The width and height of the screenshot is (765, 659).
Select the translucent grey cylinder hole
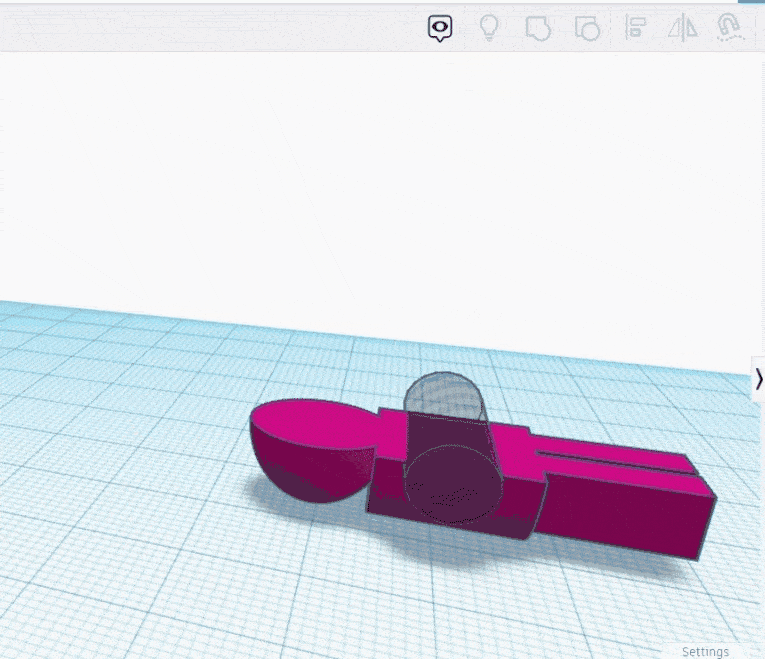[451, 449]
